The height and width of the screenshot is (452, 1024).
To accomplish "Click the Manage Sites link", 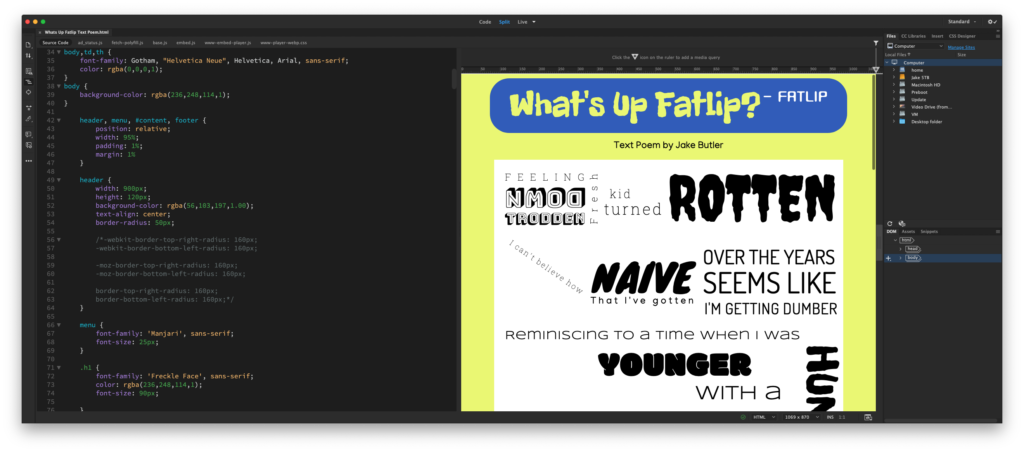I will click(961, 46).
